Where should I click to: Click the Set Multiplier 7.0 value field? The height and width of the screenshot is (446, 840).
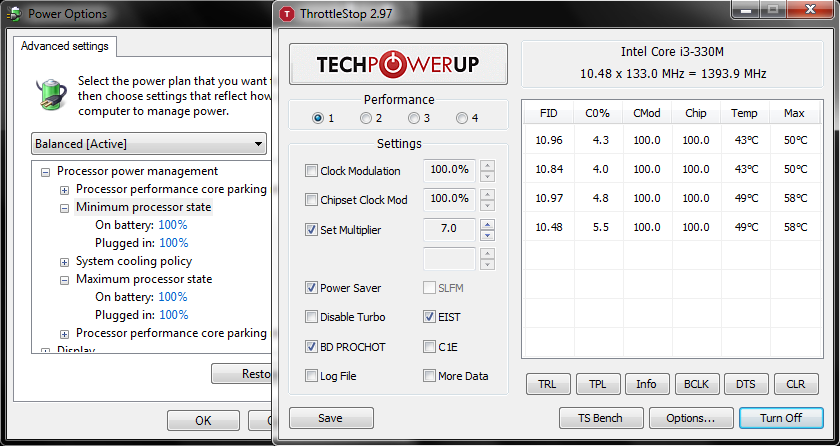(x=449, y=229)
